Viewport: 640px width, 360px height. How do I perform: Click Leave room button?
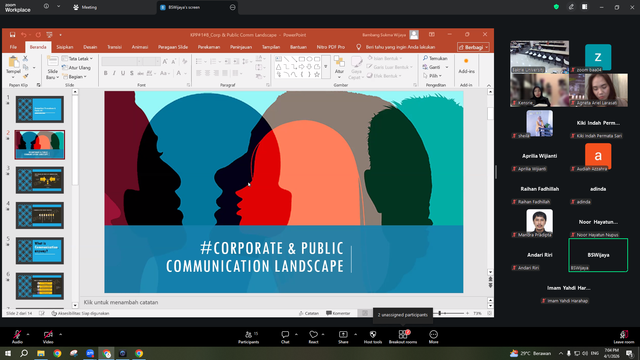[624, 337]
